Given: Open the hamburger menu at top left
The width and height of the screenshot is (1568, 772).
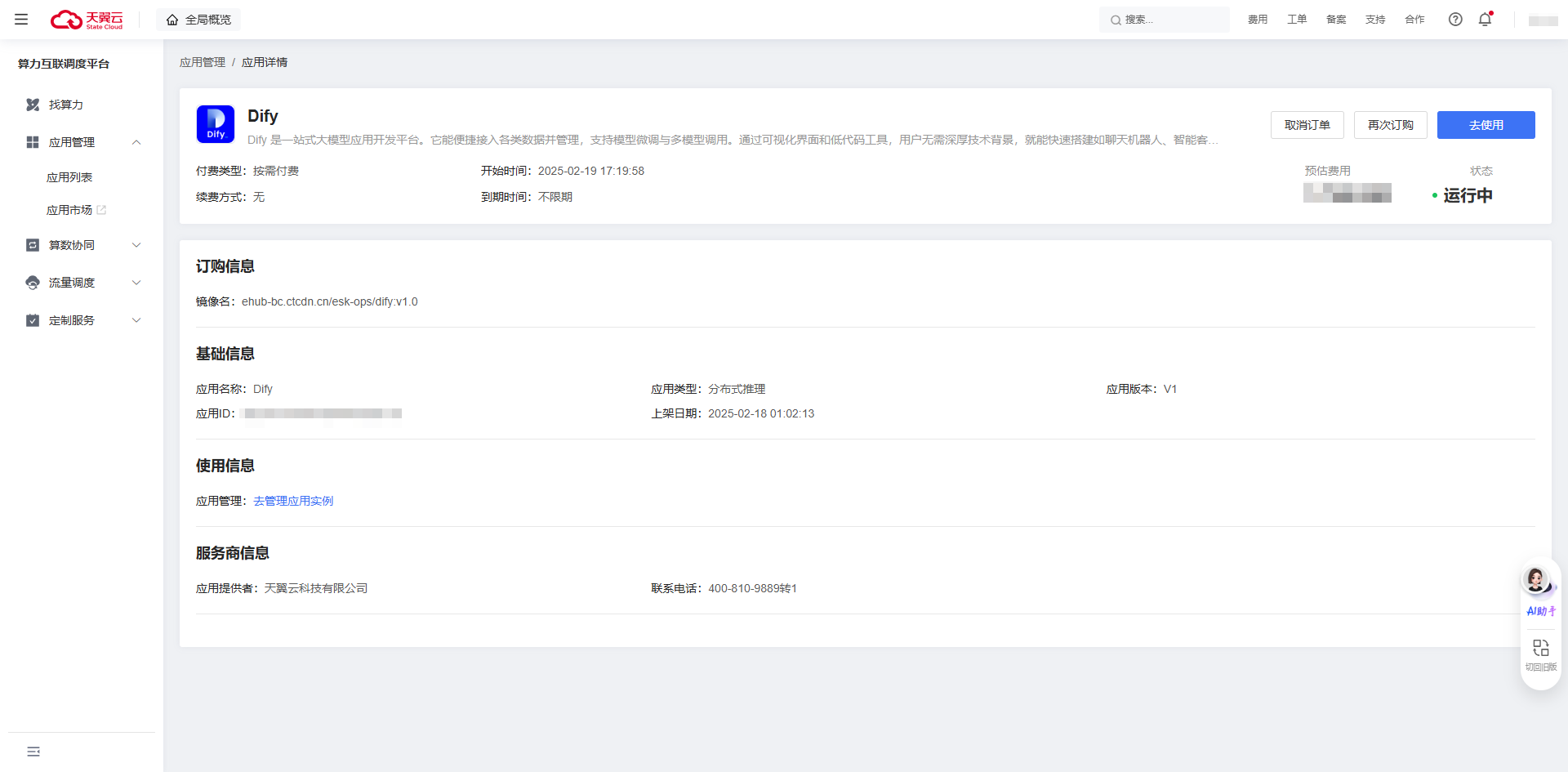Looking at the screenshot, I should [21, 19].
